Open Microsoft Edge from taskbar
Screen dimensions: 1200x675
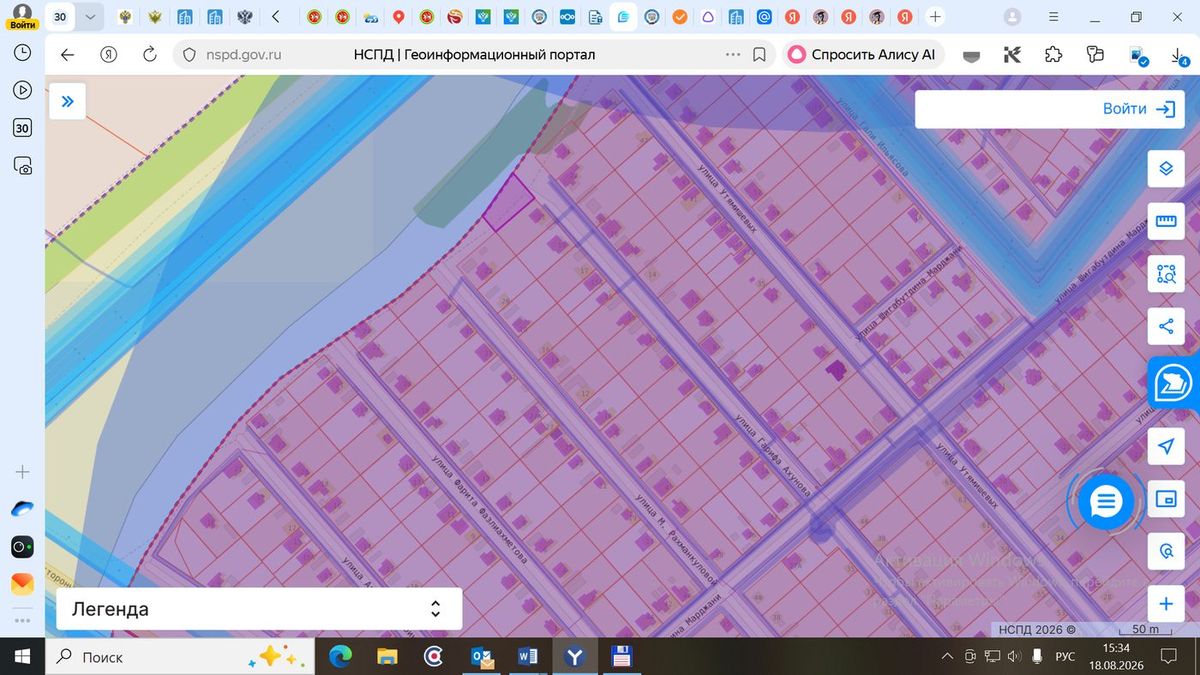(x=341, y=656)
